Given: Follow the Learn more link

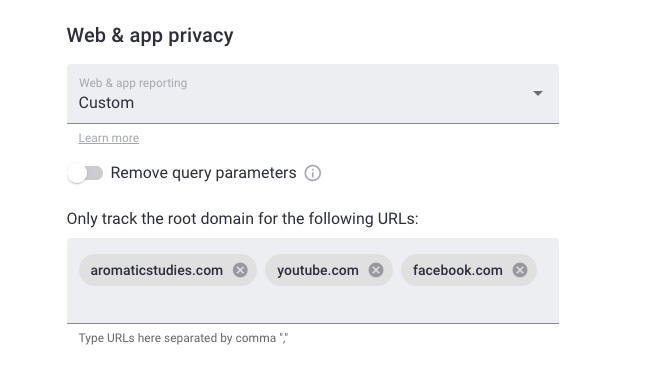Looking at the screenshot, I should coord(109,138).
